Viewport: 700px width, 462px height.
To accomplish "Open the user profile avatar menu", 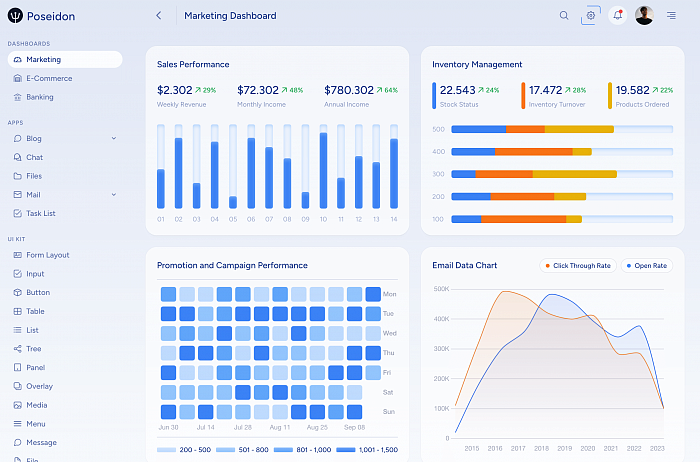I will click(644, 16).
